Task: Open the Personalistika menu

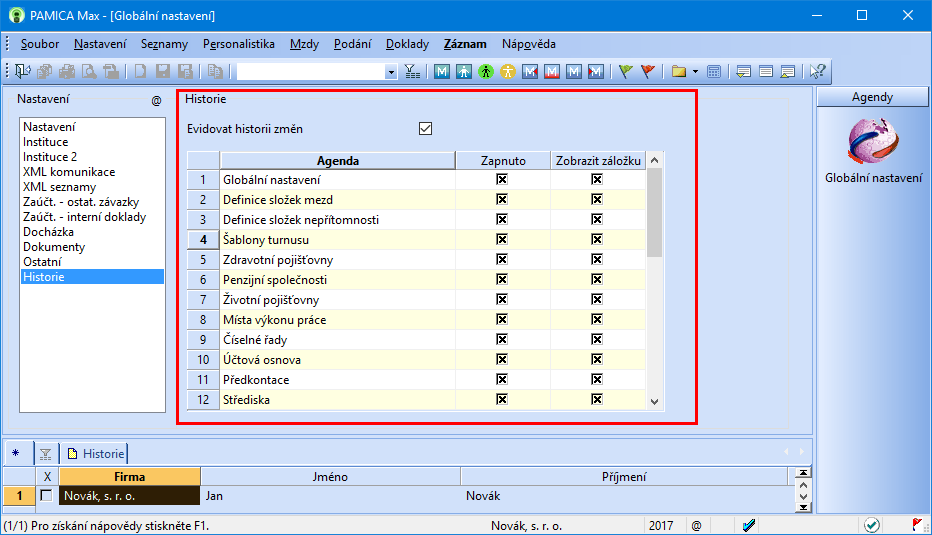Action: (x=239, y=44)
